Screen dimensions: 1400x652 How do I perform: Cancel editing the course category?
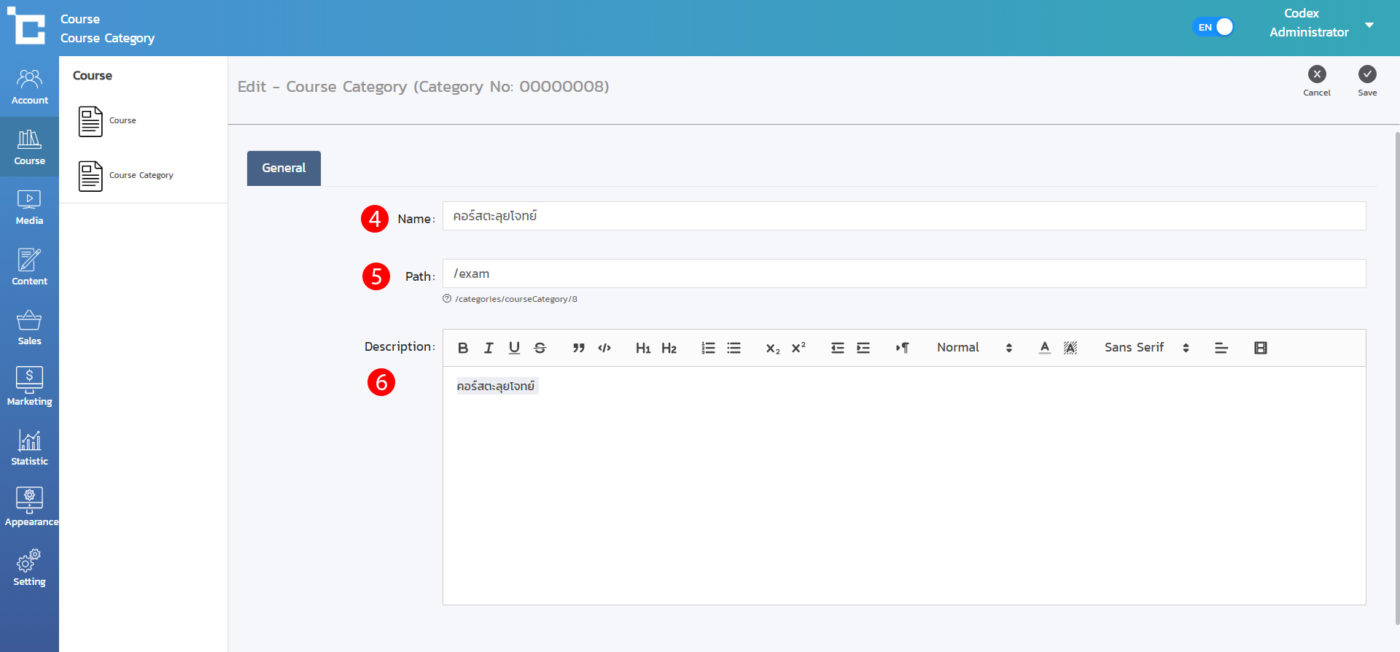point(1317,80)
